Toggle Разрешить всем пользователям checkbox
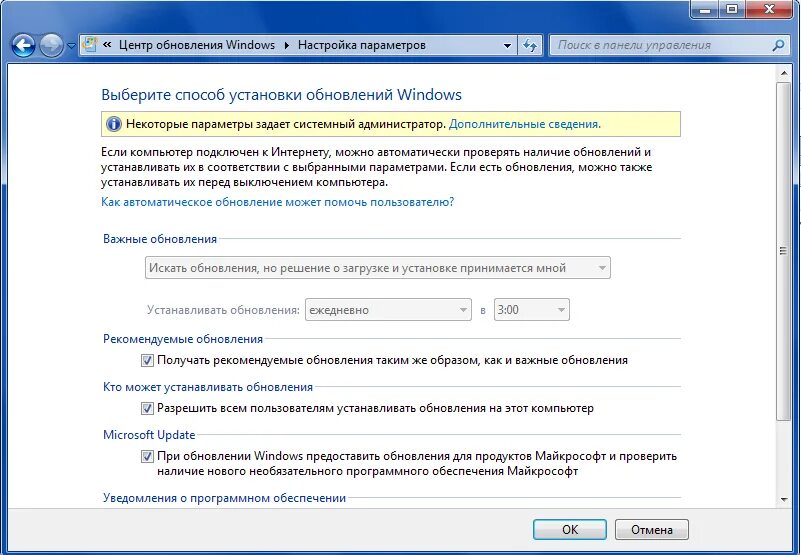Image resolution: width=801 pixels, height=555 pixels. tap(147, 408)
